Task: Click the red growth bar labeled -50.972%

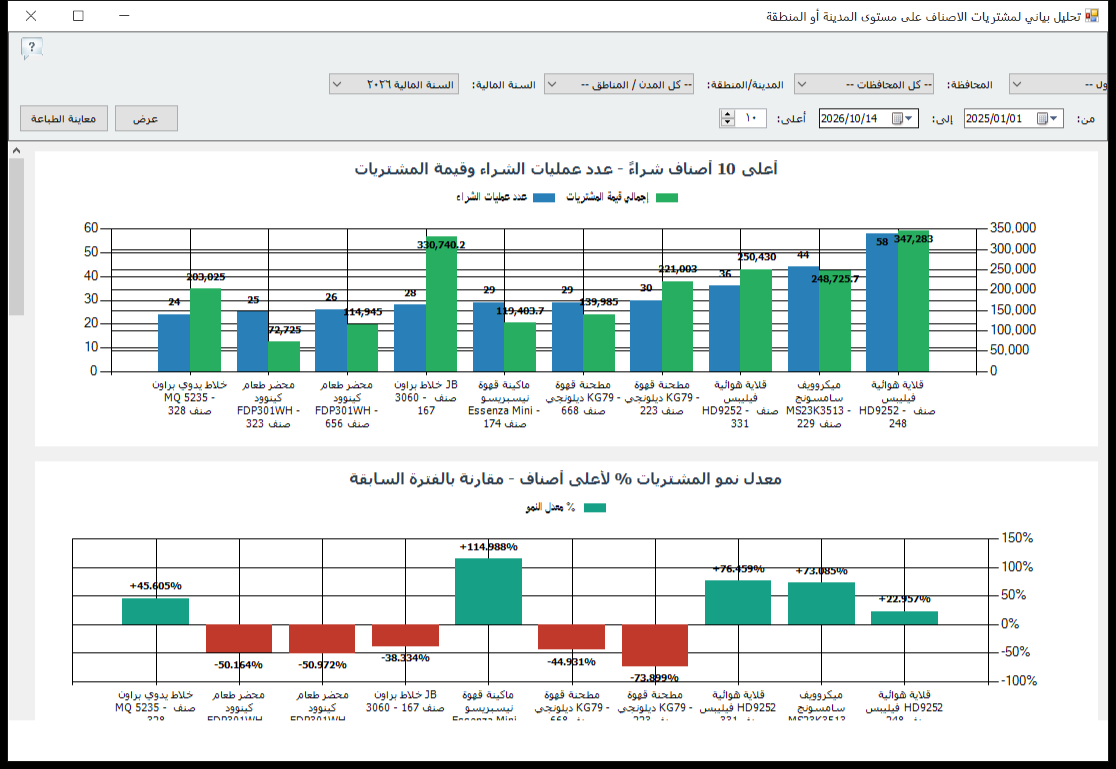Action: [322, 639]
